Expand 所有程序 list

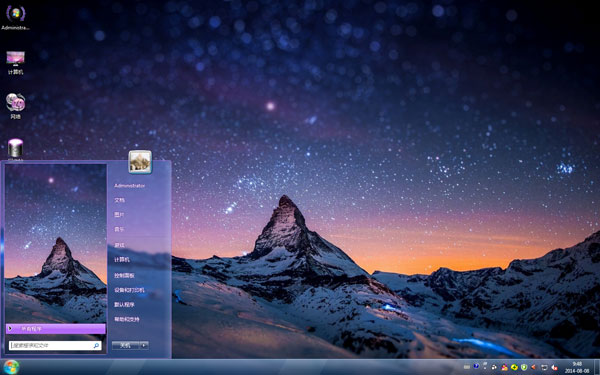(55, 329)
